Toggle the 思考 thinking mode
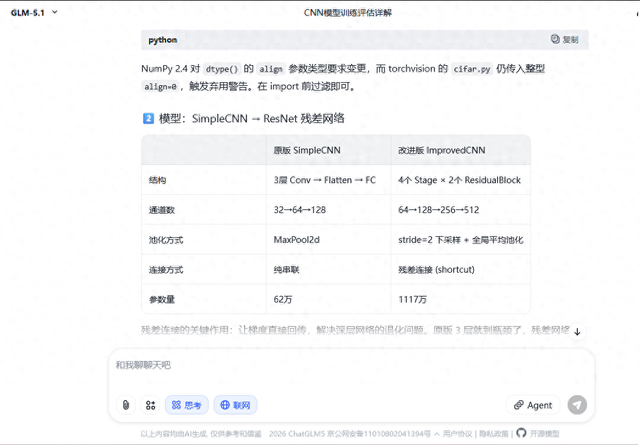 pos(187,405)
